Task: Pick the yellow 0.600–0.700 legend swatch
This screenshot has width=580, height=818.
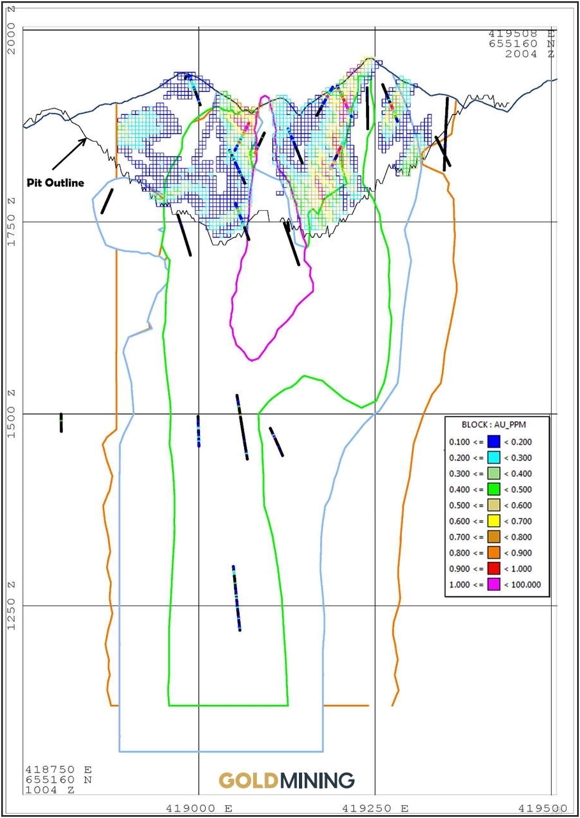Action: 495,521
